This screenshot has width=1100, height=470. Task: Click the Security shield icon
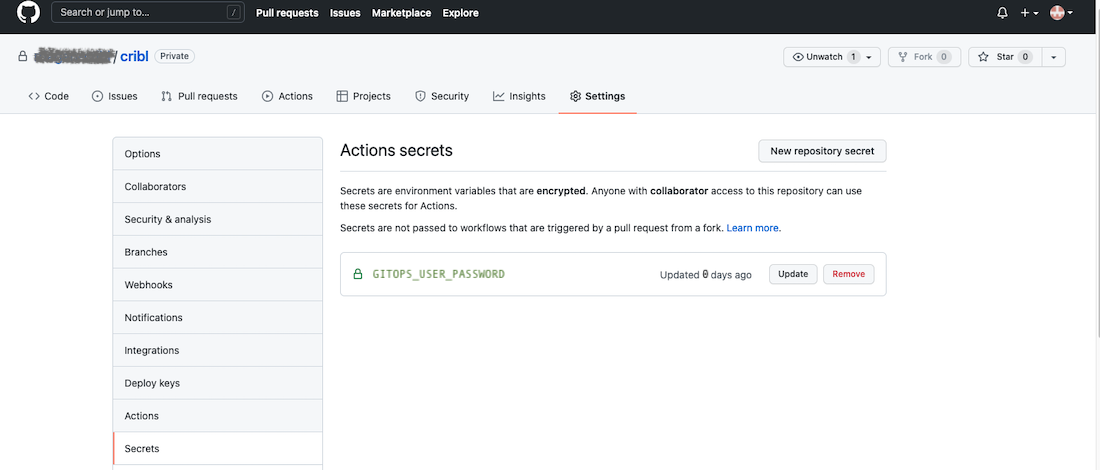pos(420,96)
